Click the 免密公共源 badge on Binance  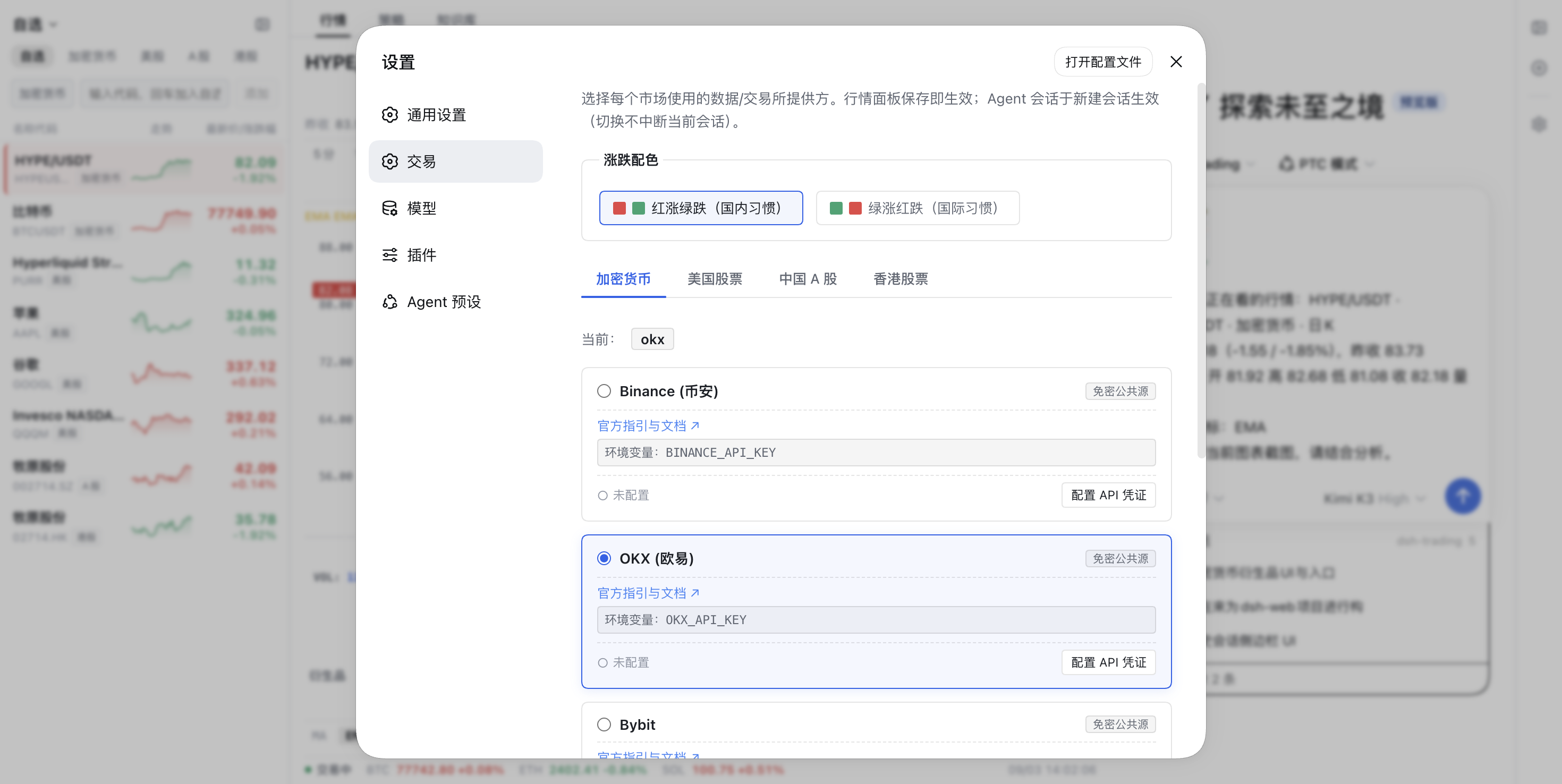(1120, 391)
